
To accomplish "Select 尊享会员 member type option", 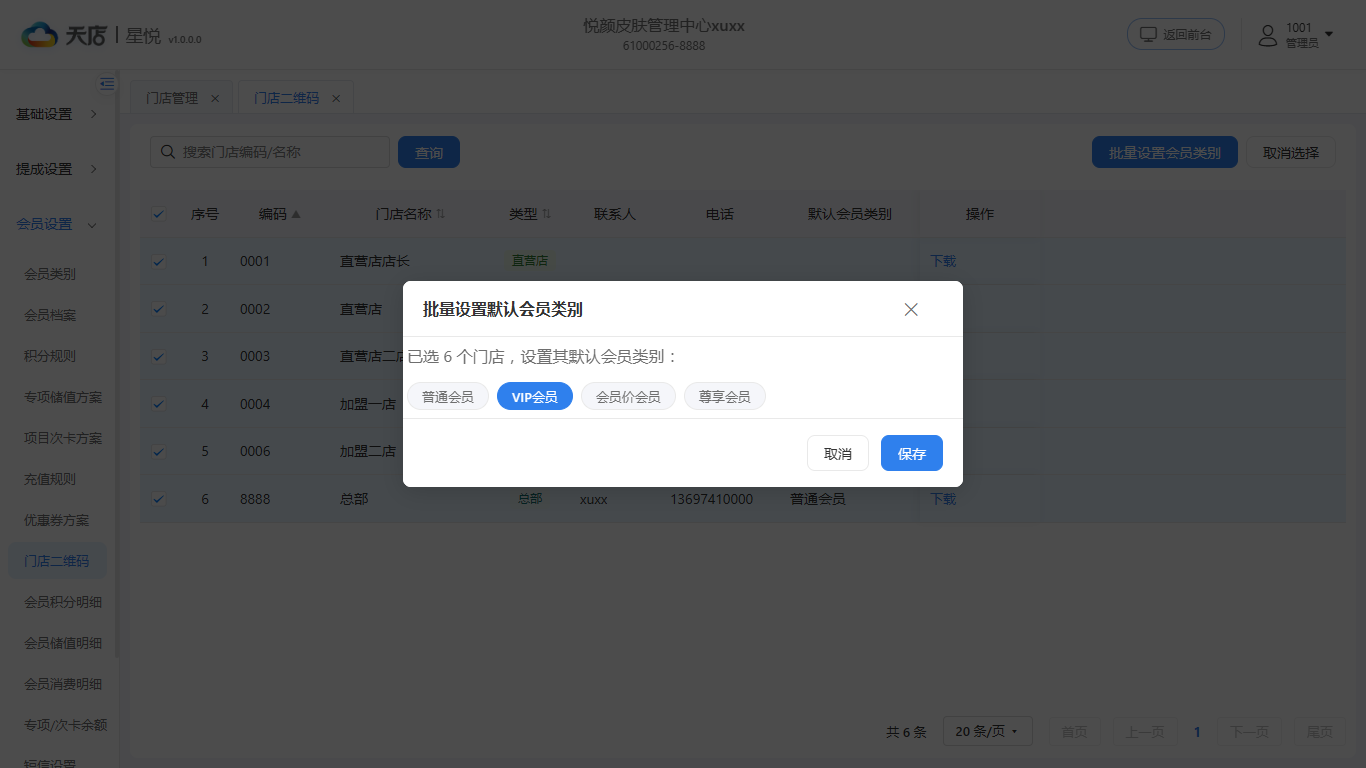I will point(725,396).
